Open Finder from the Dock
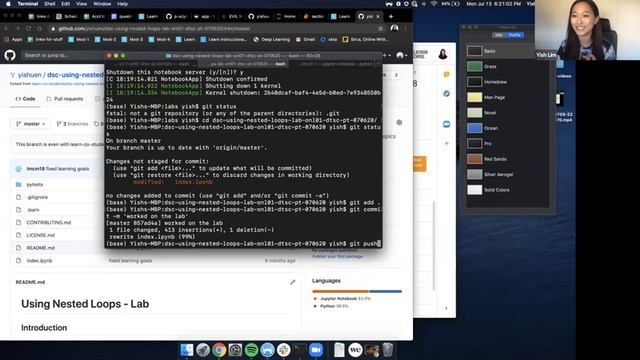 tap(187, 350)
